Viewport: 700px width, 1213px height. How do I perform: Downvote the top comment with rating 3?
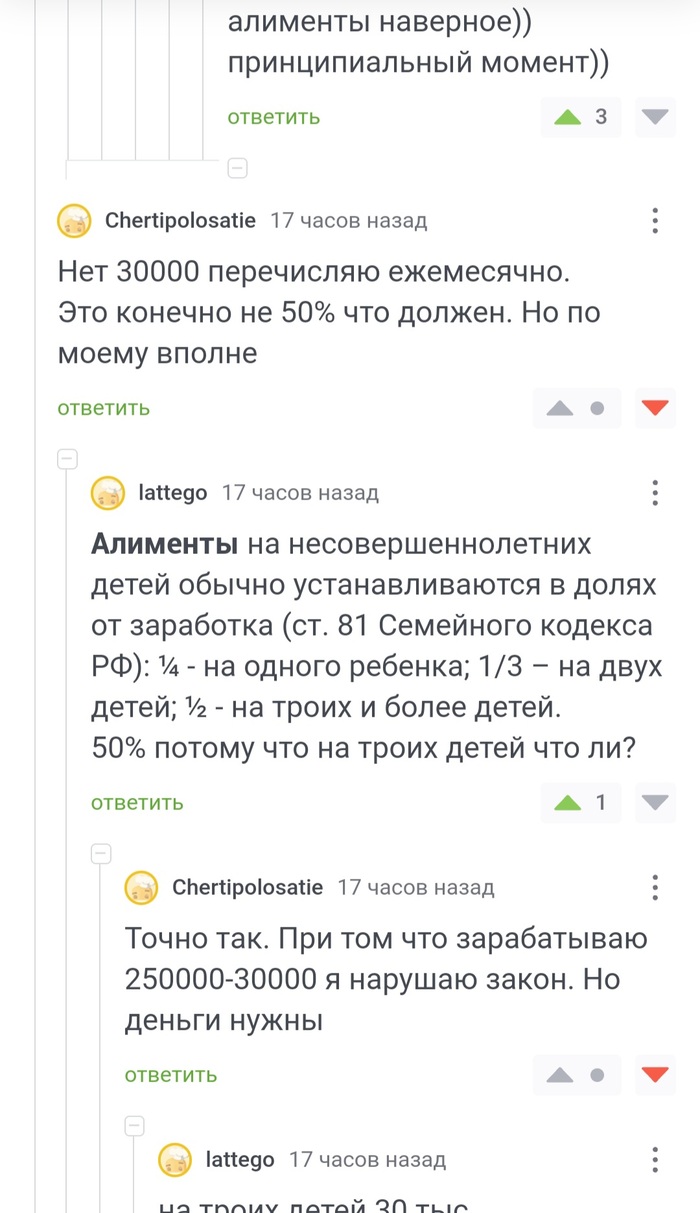pyautogui.click(x=656, y=117)
